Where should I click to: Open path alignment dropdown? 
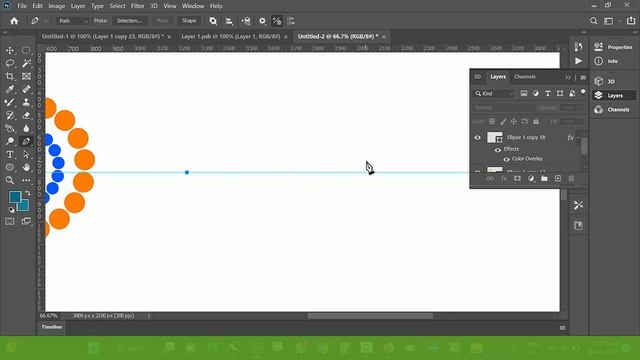pyautogui.click(x=229, y=21)
